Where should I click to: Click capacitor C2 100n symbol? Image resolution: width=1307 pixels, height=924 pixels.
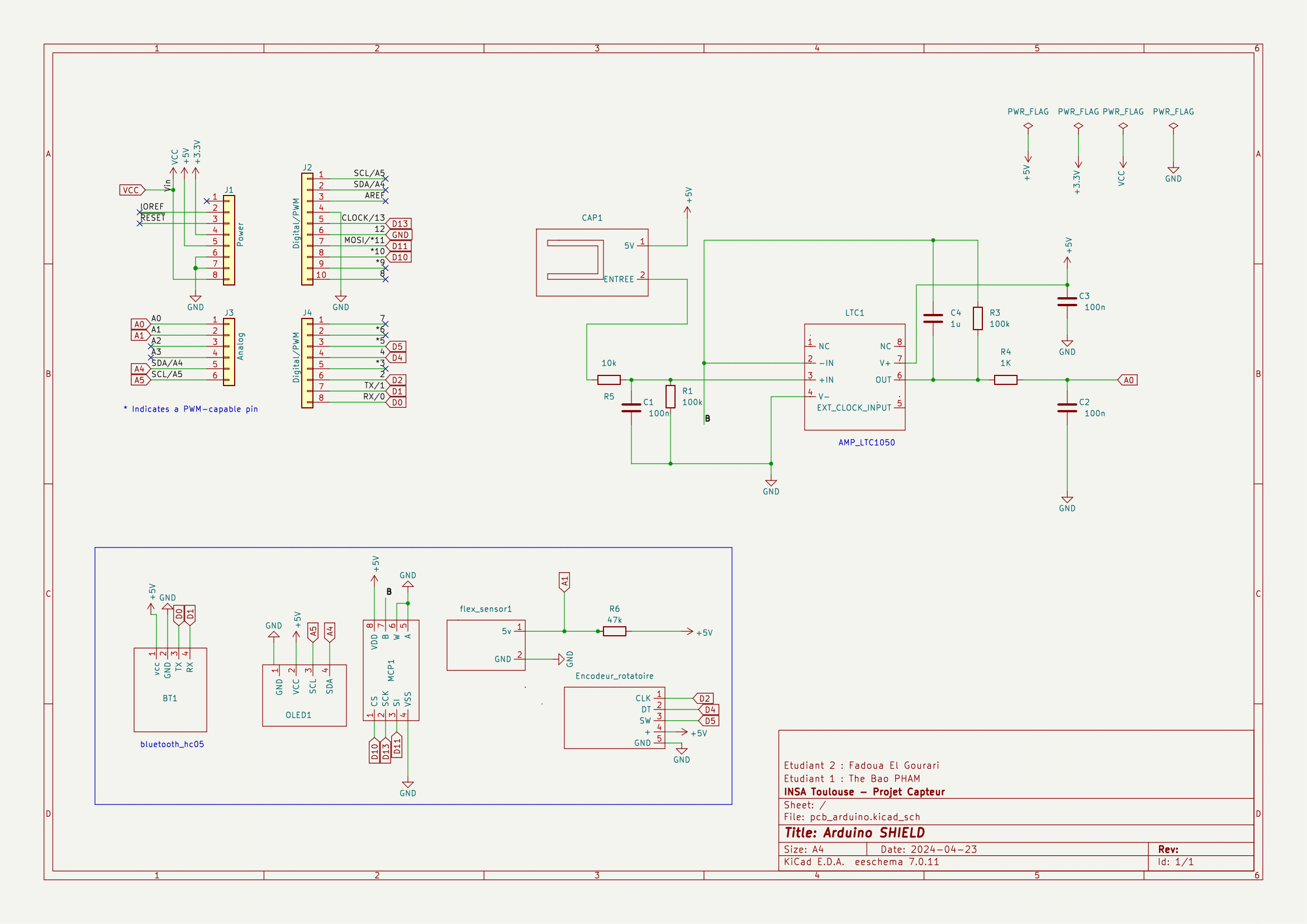pyautogui.click(x=1067, y=407)
